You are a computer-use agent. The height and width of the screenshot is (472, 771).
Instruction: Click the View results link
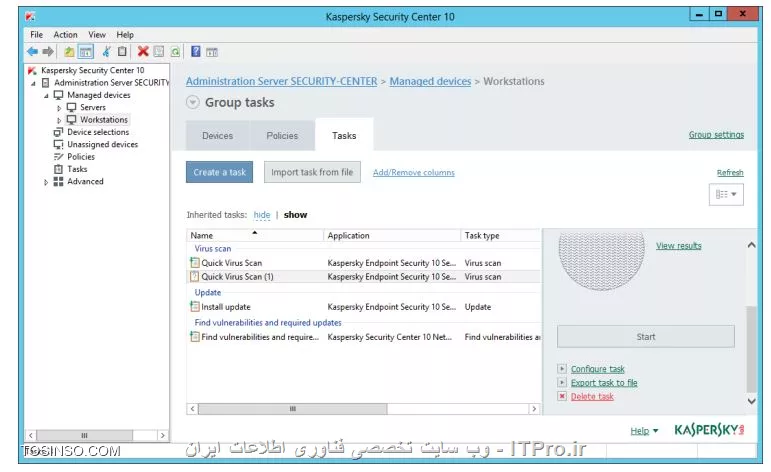tap(679, 246)
